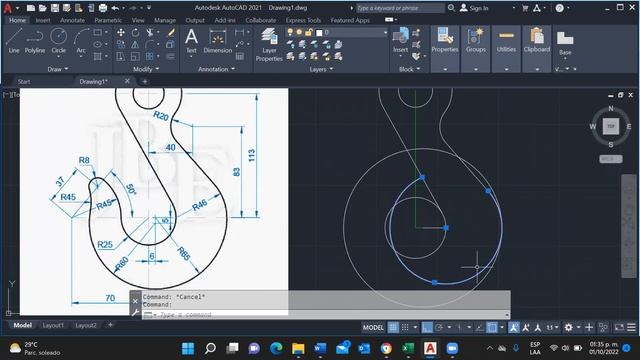Image resolution: width=640 pixels, height=360 pixels.
Task: Switch to the Annotate ribbon tab
Action: (x=72, y=20)
